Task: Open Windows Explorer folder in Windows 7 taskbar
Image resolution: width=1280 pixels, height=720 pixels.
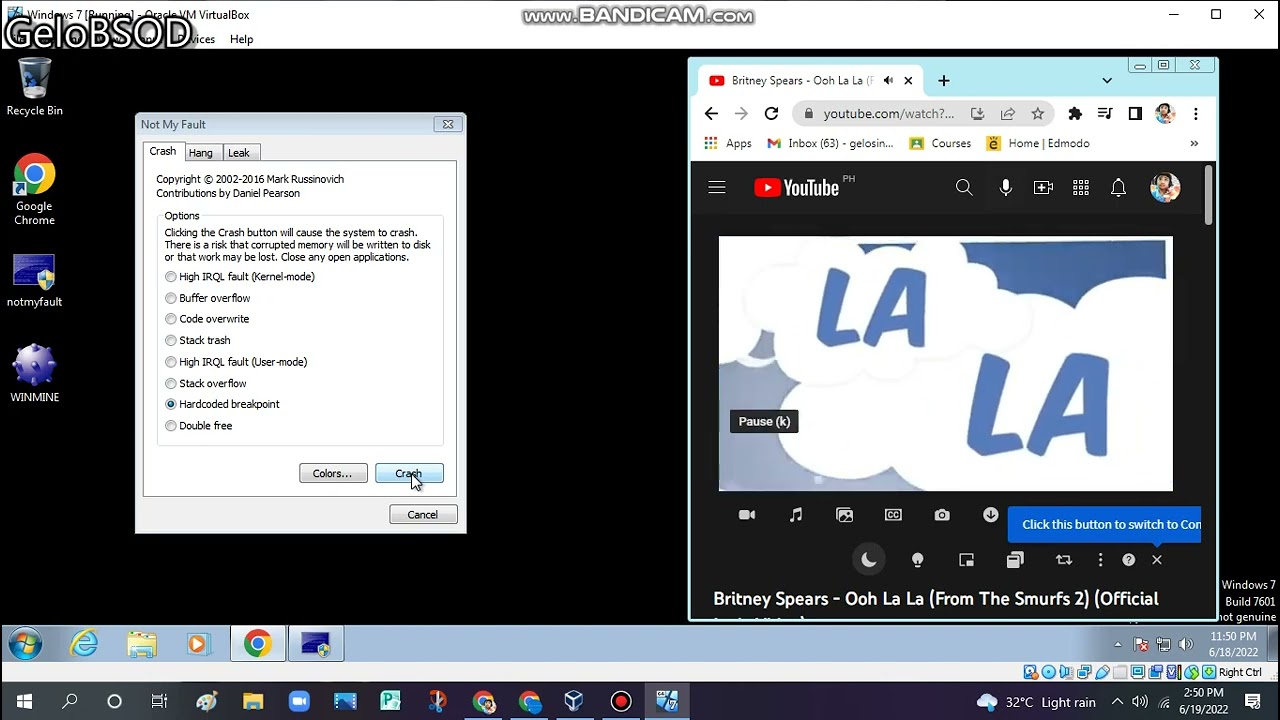Action: click(x=142, y=645)
